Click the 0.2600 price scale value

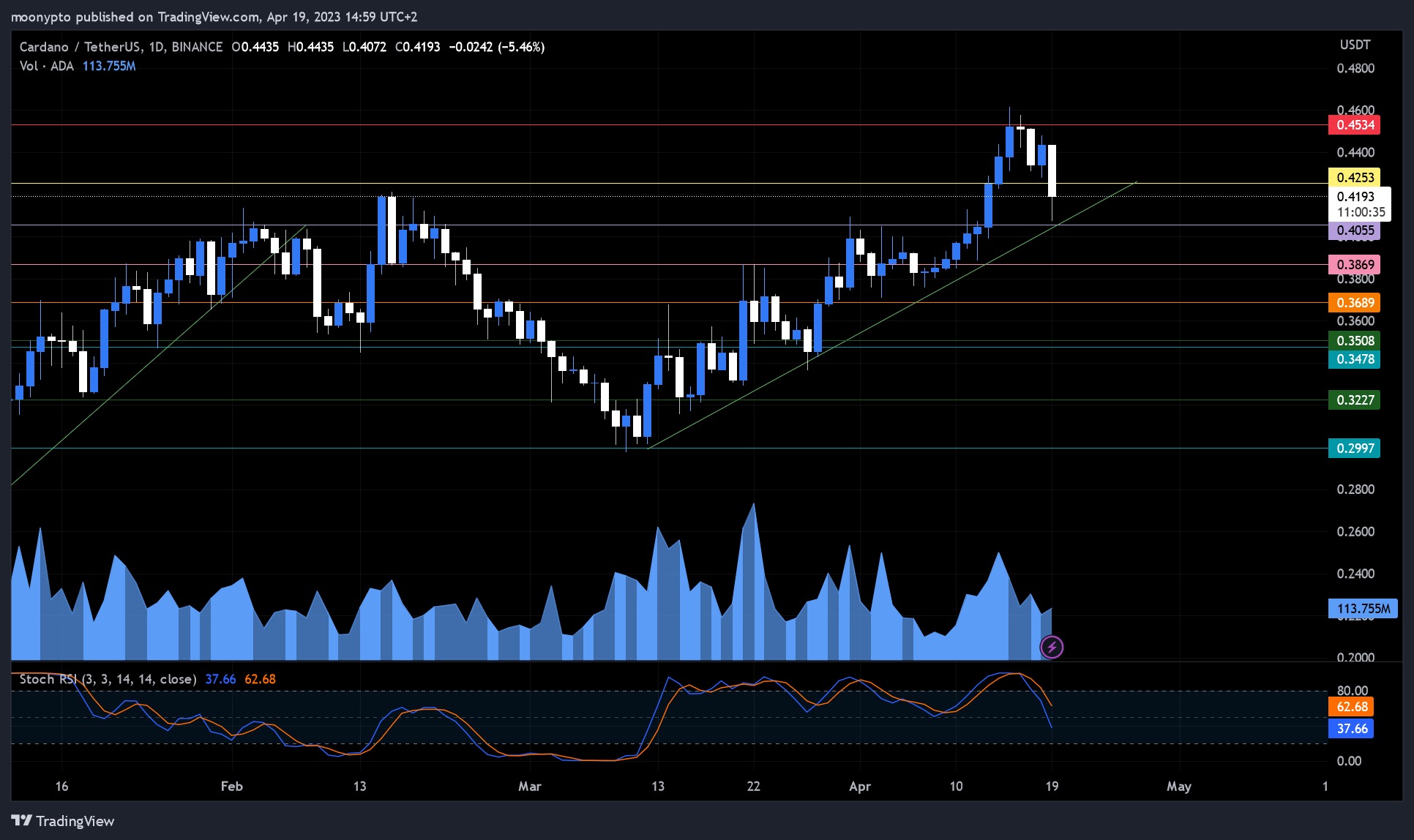[1355, 532]
